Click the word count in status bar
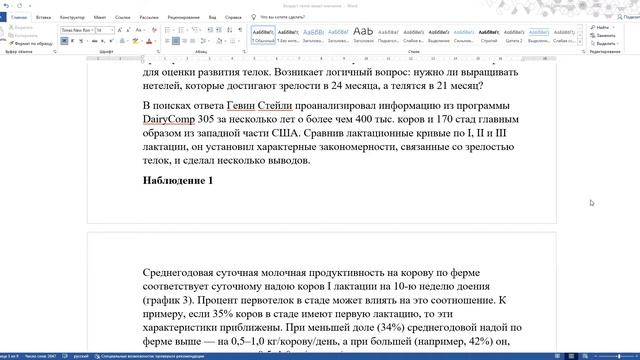The height and width of the screenshot is (360, 640). coord(40,356)
